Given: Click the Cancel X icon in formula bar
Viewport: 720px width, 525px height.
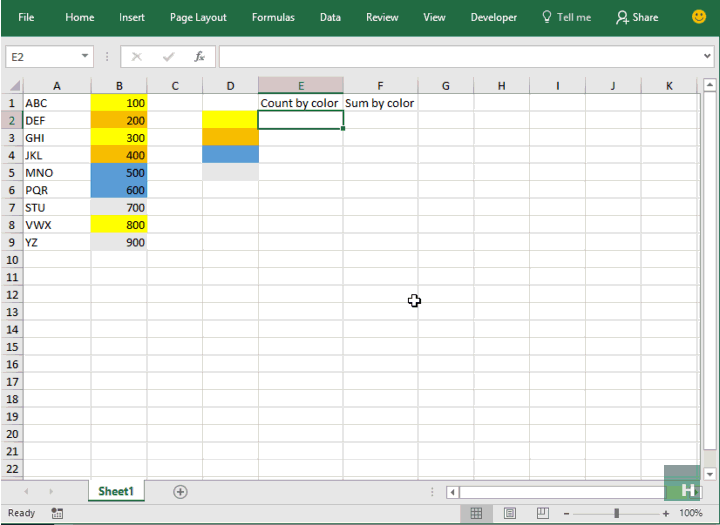Looking at the screenshot, I should [x=136, y=56].
